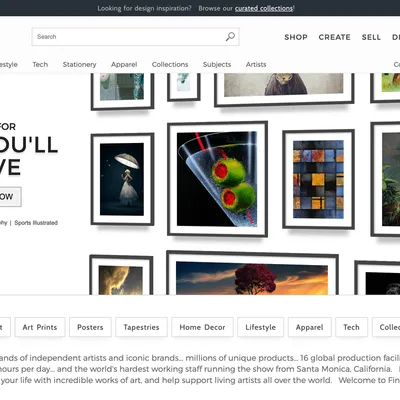Click the Tapestries button
The height and width of the screenshot is (400, 400).
[x=141, y=327]
